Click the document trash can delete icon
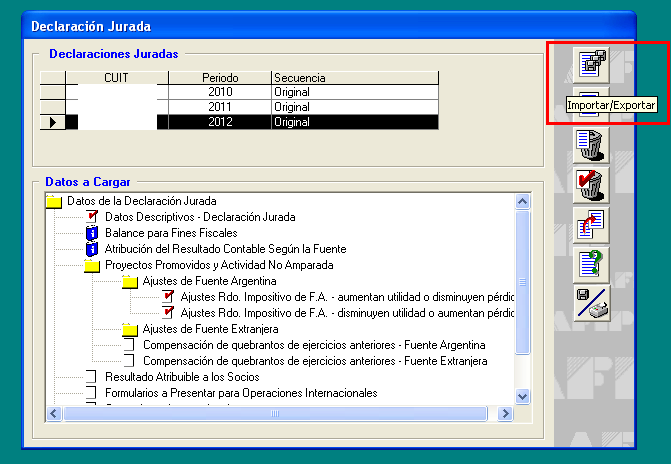This screenshot has width=671, height=464. (589, 145)
